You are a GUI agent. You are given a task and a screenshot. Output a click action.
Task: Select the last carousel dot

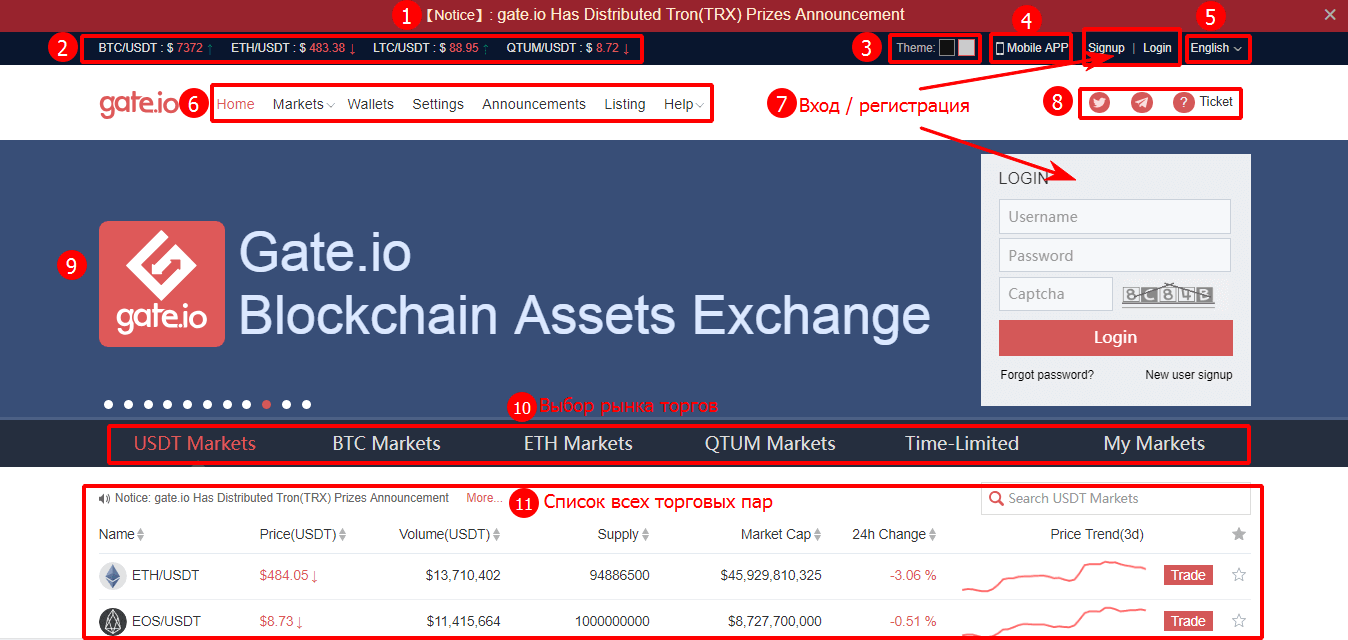click(x=306, y=405)
